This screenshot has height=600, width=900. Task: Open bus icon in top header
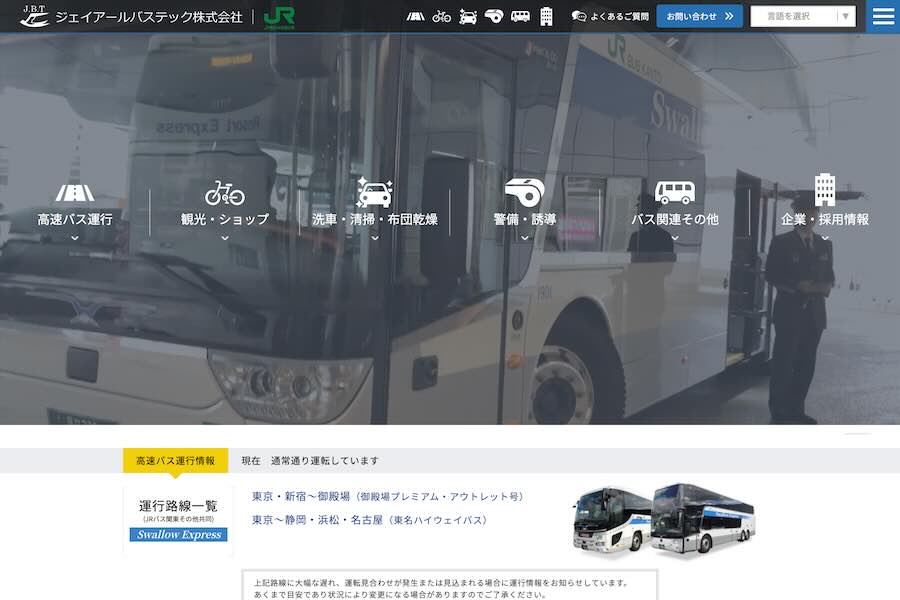520,16
